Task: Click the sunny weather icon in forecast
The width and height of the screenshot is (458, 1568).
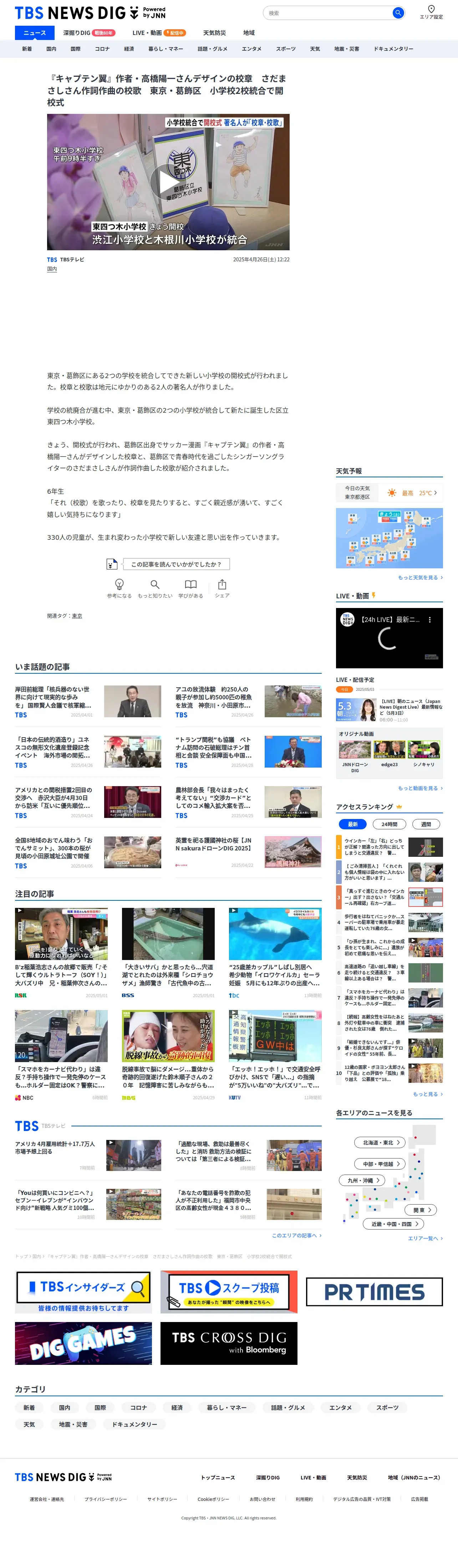Action: point(392,493)
